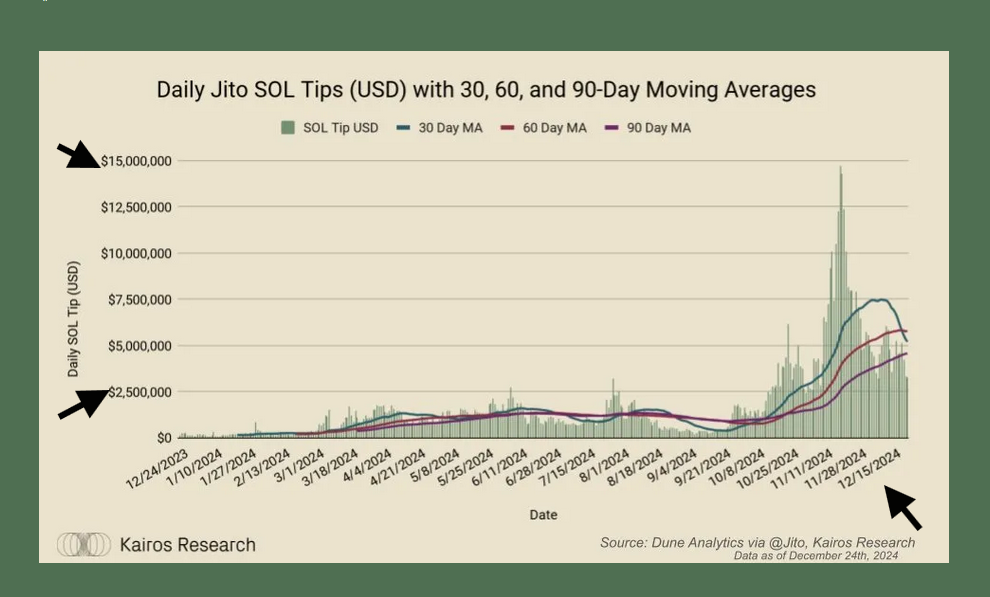Click the 90 Day MA purple legend marker
Image resolution: width=990 pixels, height=597 pixels.
pyautogui.click(x=612, y=127)
